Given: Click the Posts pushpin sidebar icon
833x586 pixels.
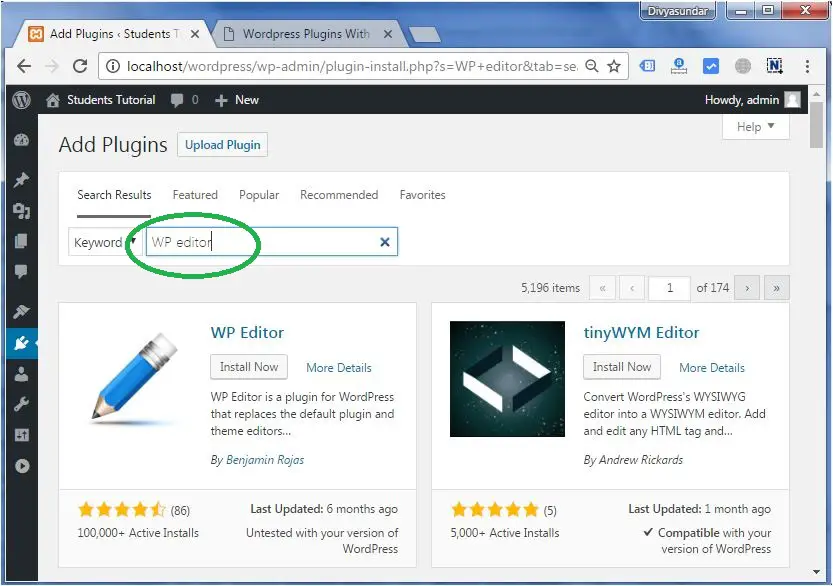Looking at the screenshot, I should [21, 180].
